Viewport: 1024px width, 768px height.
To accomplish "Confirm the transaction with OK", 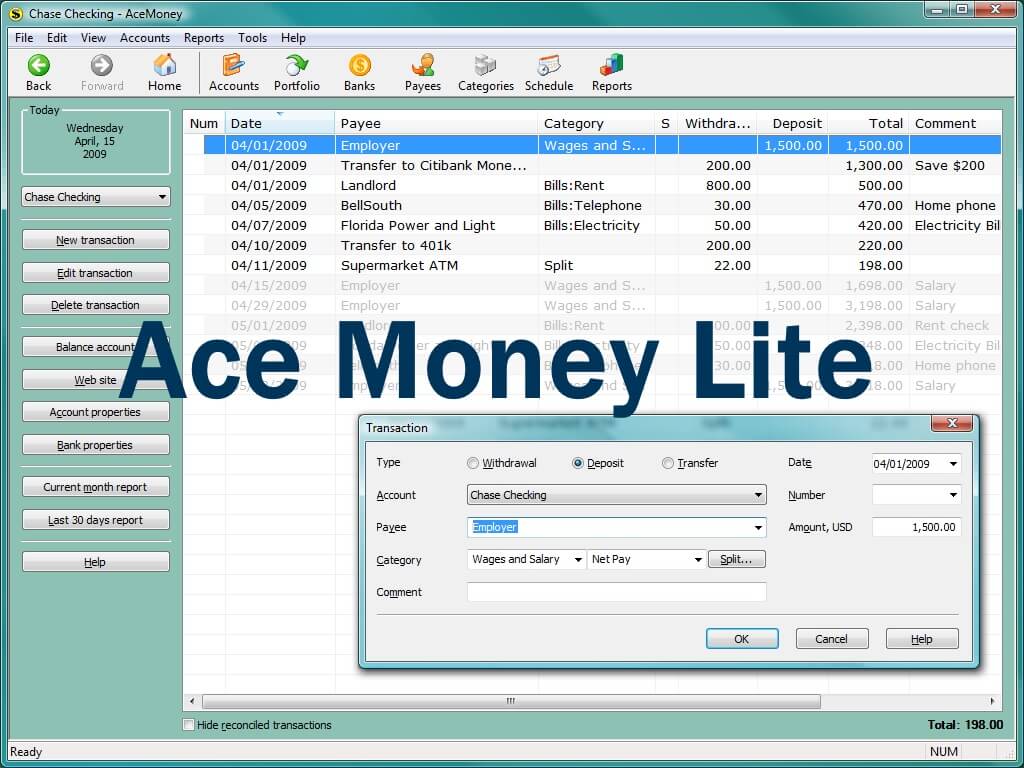I will click(x=742, y=639).
